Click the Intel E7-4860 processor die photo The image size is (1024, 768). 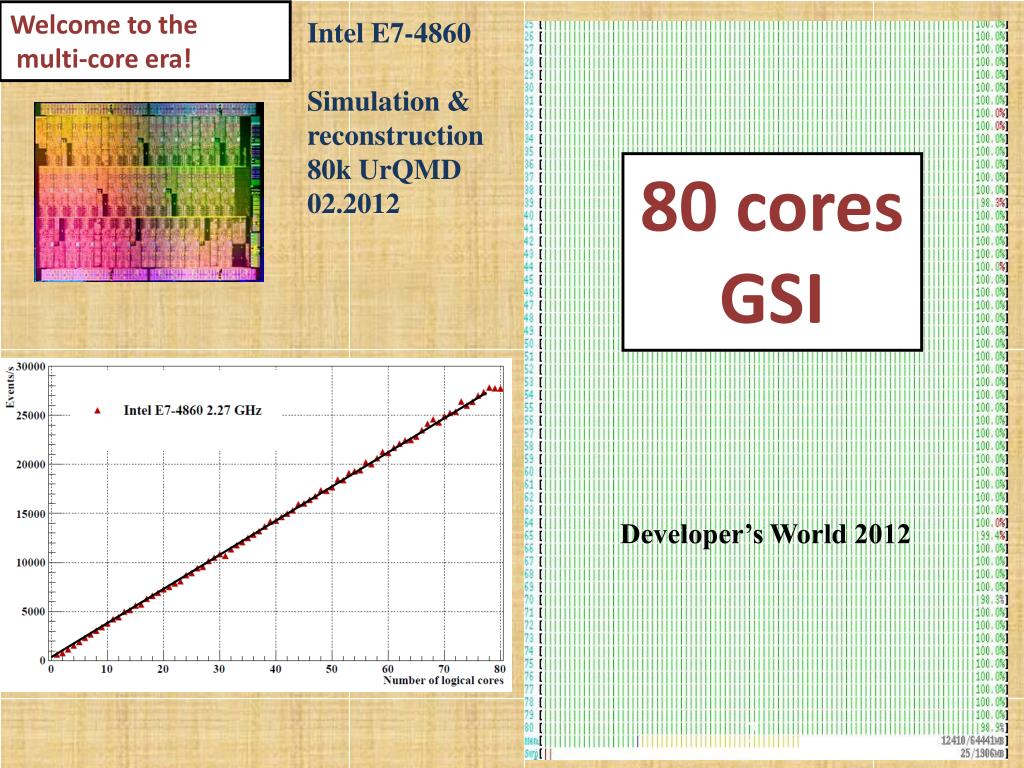(x=149, y=192)
